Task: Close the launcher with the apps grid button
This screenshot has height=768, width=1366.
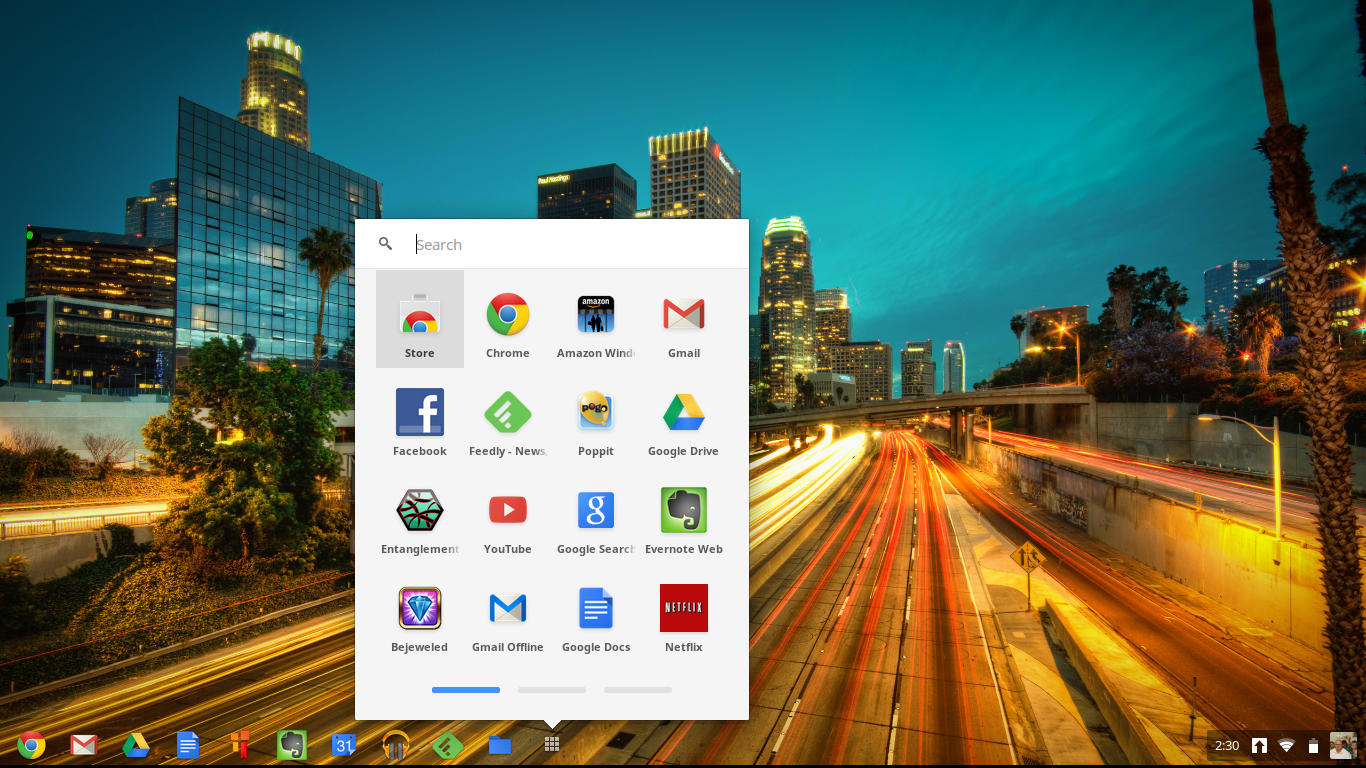Action: pos(551,744)
